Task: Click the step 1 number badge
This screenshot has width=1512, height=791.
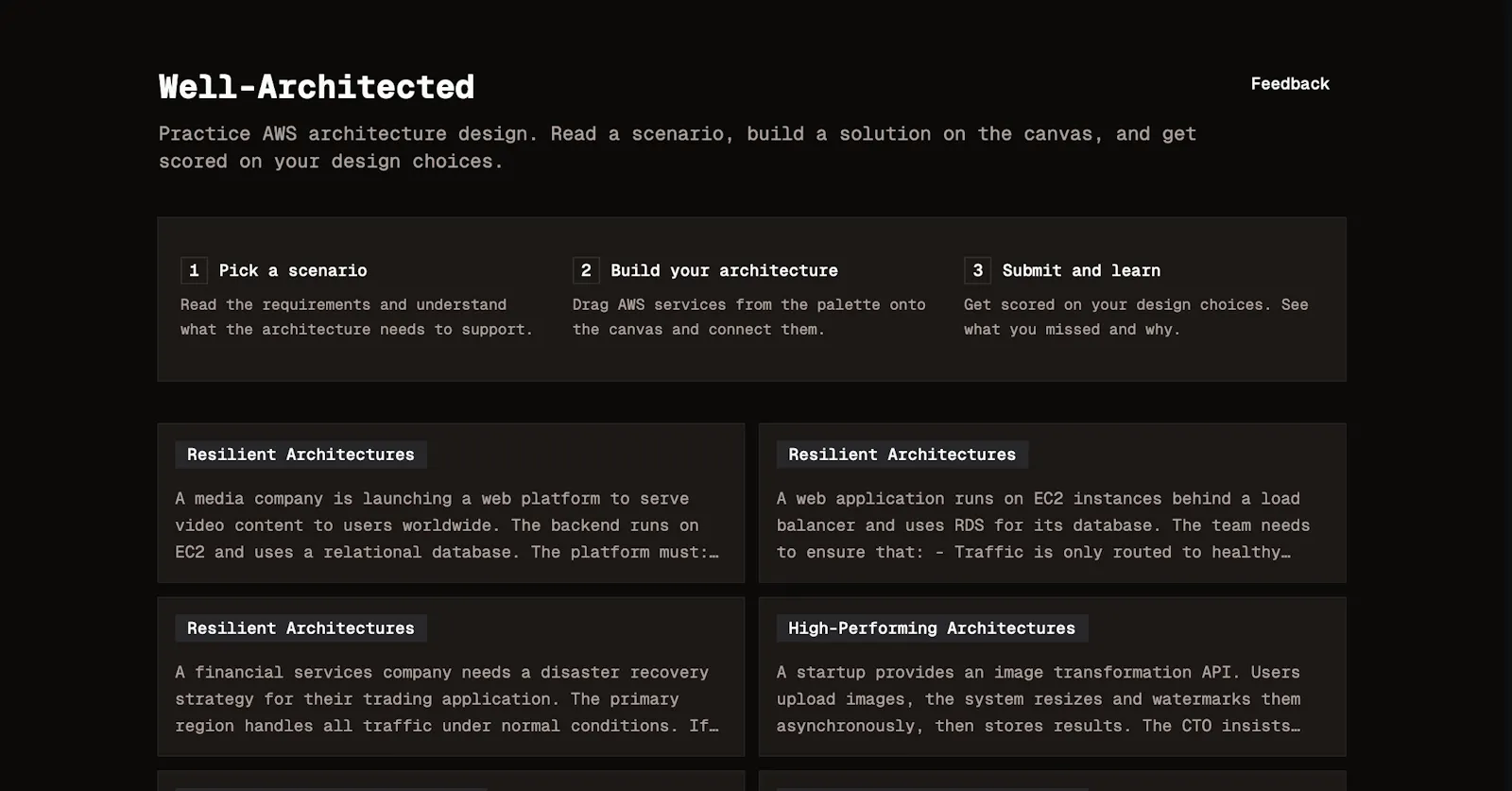Action: (194, 270)
